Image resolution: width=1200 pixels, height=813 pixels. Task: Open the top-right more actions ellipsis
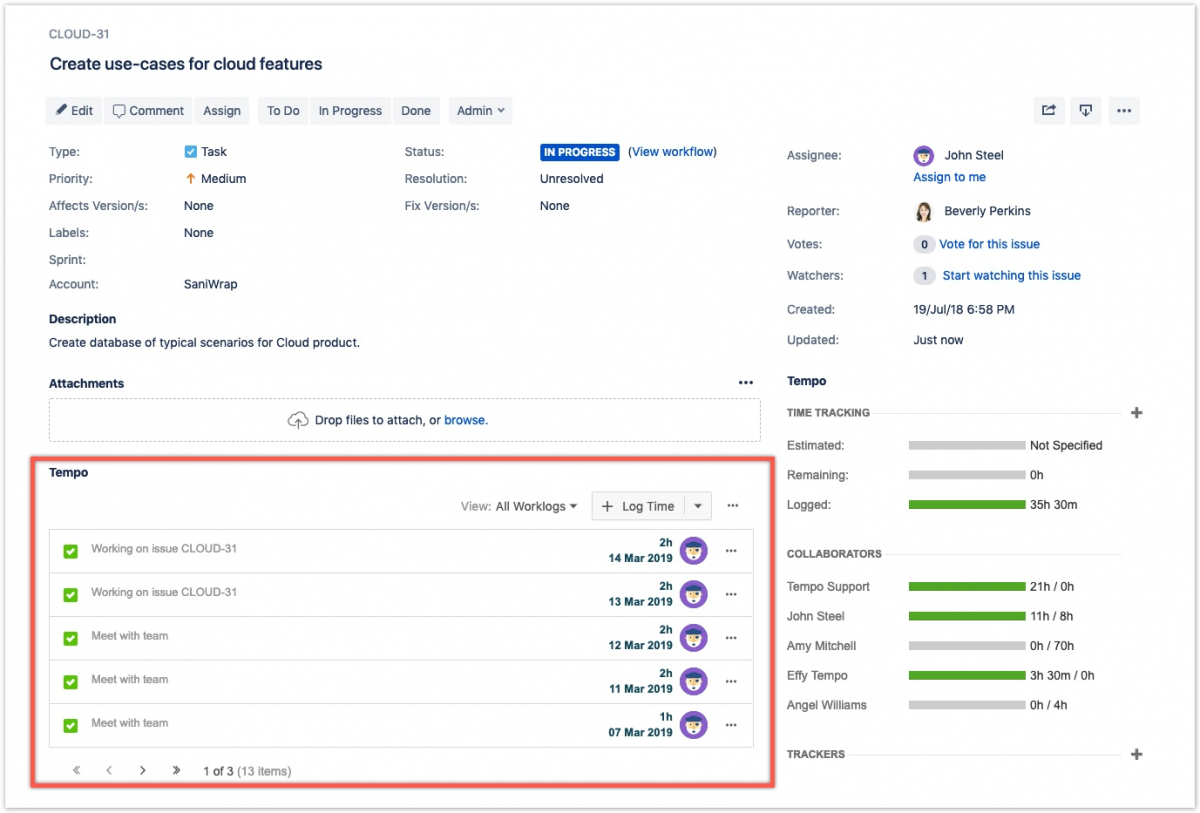point(1123,111)
